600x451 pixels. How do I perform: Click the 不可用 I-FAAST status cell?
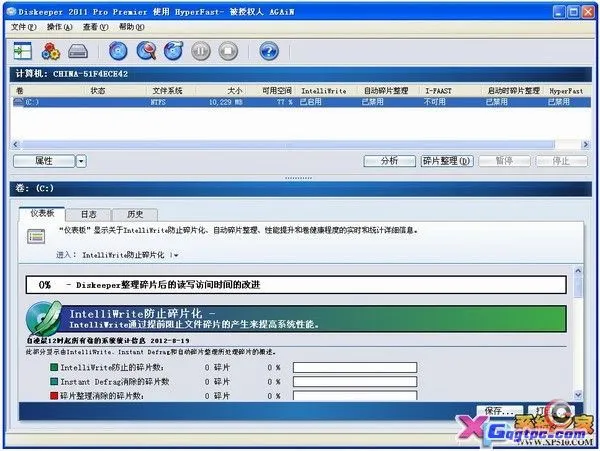(435, 102)
